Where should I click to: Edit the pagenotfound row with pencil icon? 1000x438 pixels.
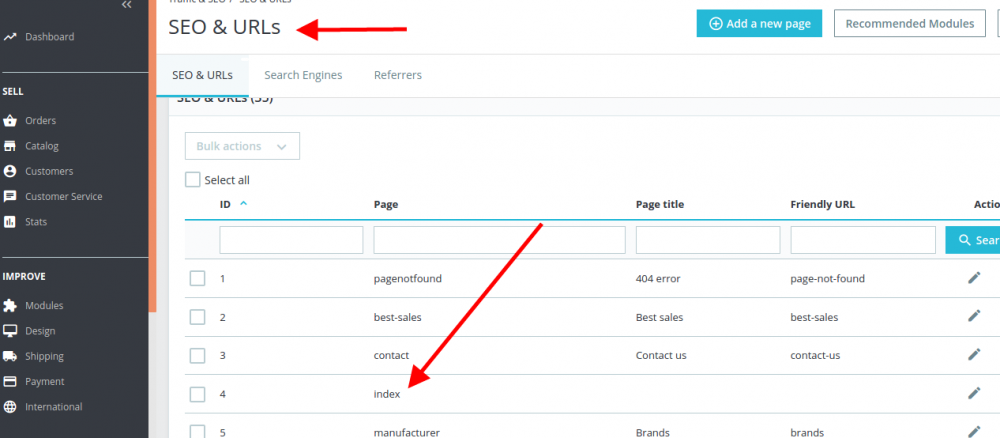pyautogui.click(x=974, y=278)
